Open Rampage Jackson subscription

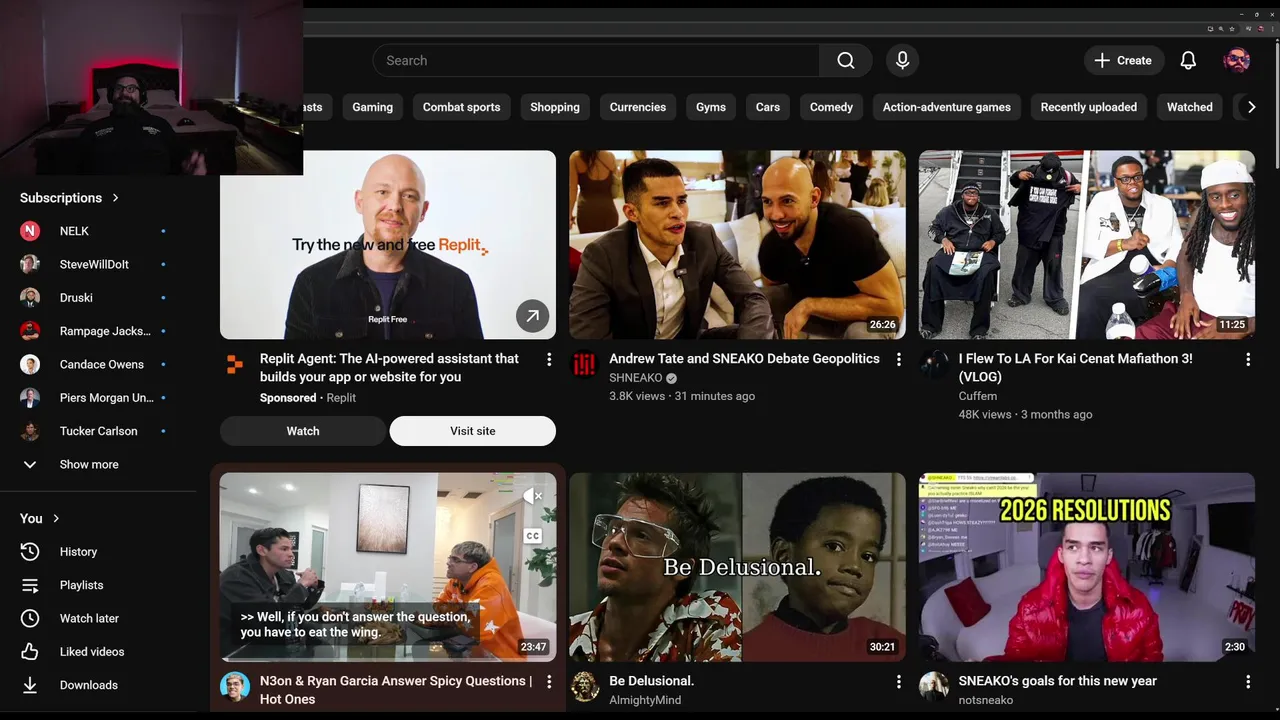[x=94, y=331]
